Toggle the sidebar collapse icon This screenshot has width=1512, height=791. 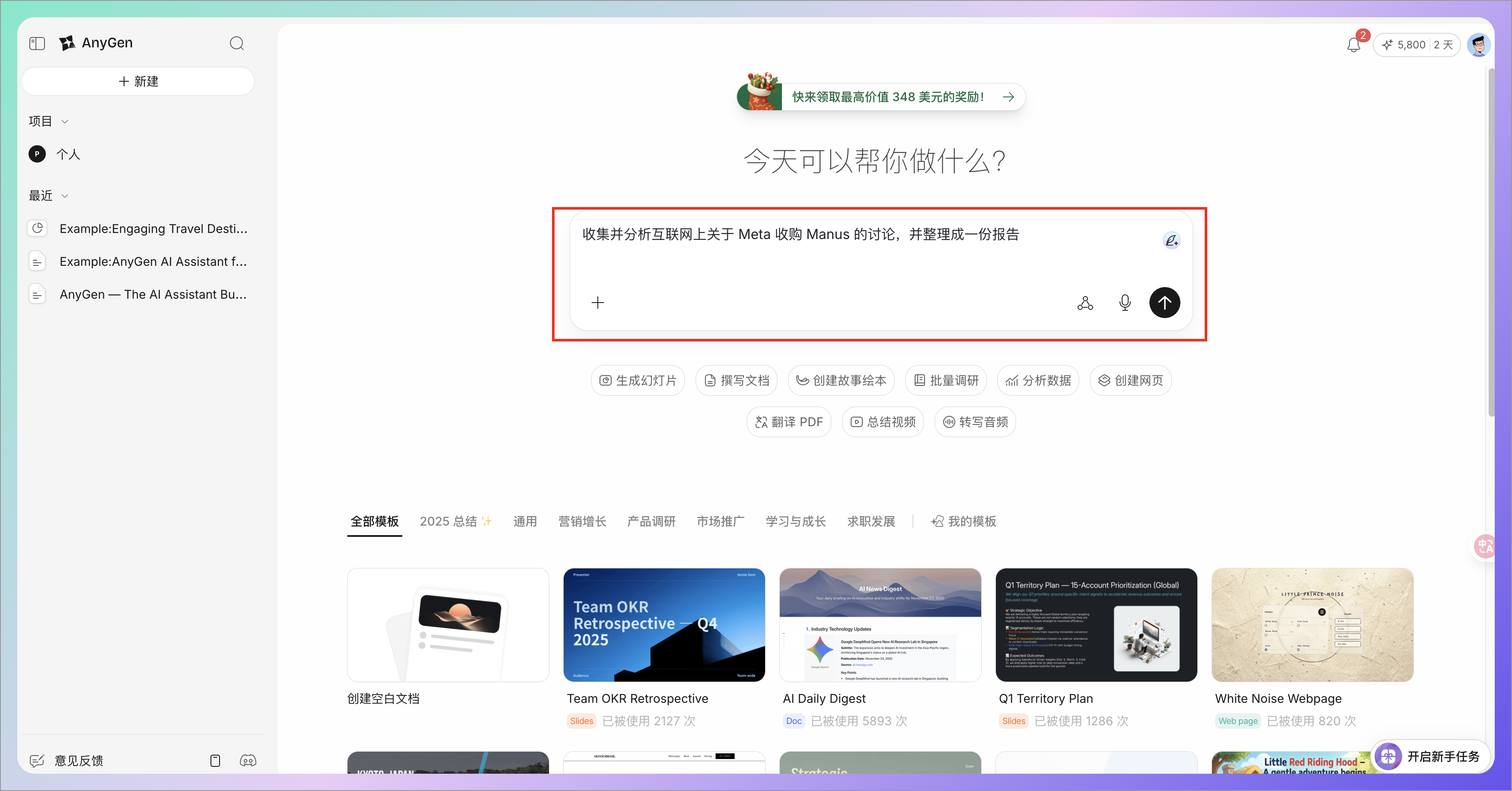click(37, 43)
